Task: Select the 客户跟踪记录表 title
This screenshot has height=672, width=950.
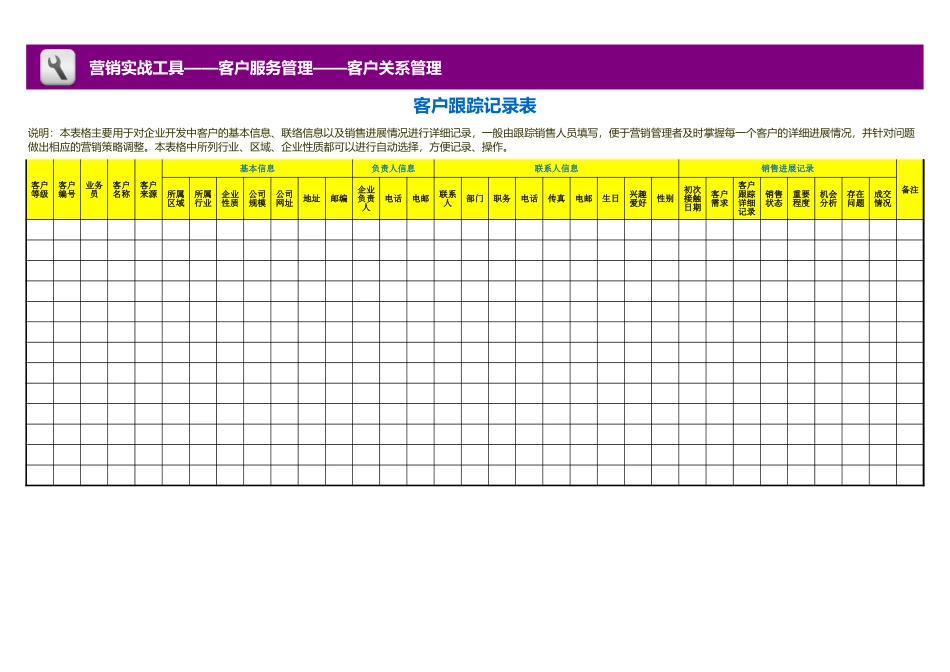Action: tap(475, 106)
